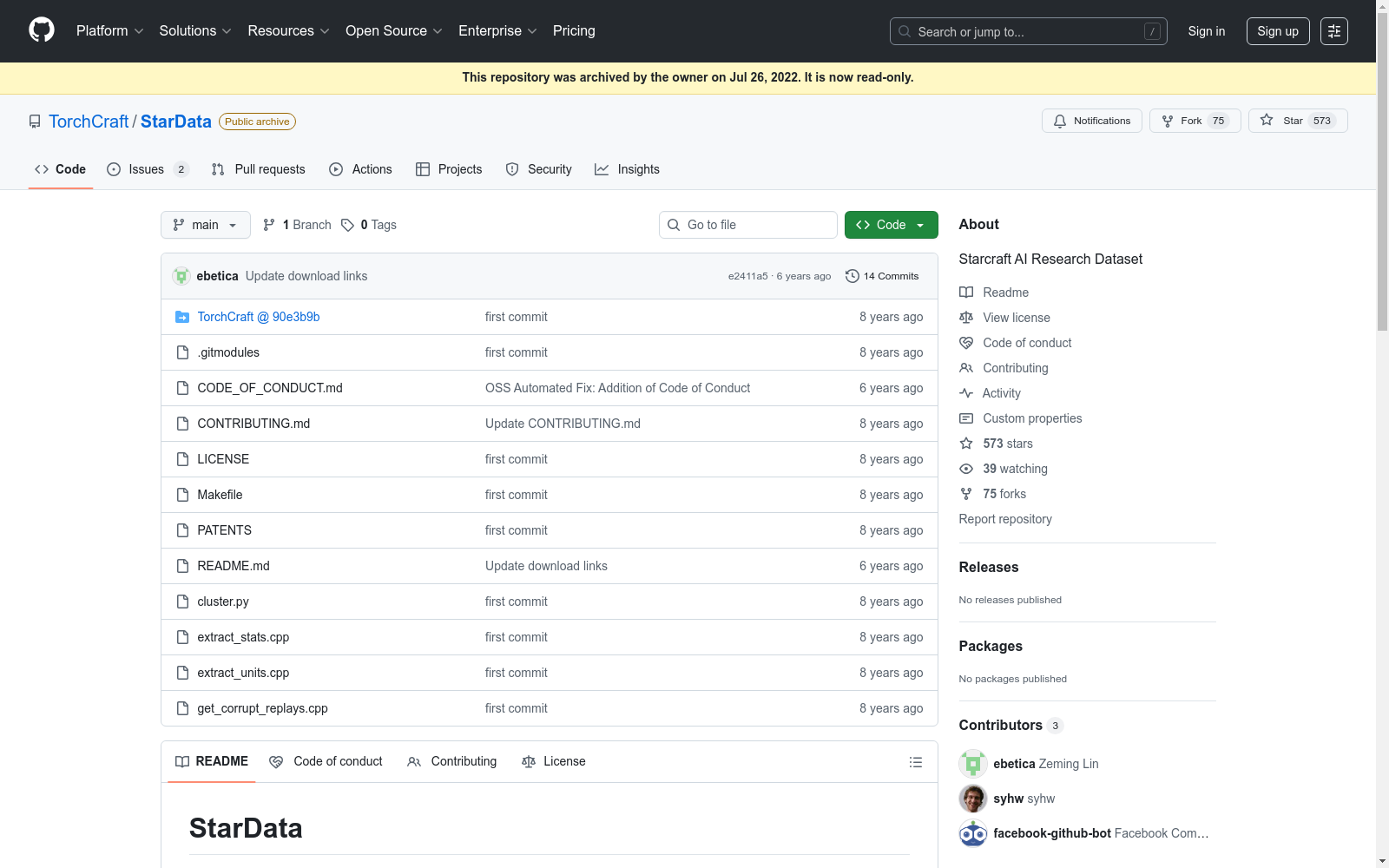Click the TorchCraft submodule folder icon

coord(182,317)
